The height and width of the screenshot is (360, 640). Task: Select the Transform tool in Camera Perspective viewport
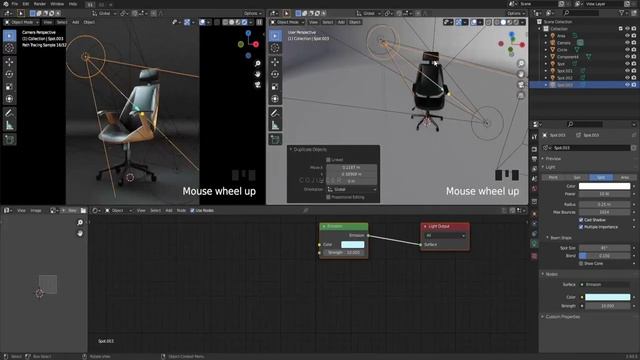click(x=9, y=99)
